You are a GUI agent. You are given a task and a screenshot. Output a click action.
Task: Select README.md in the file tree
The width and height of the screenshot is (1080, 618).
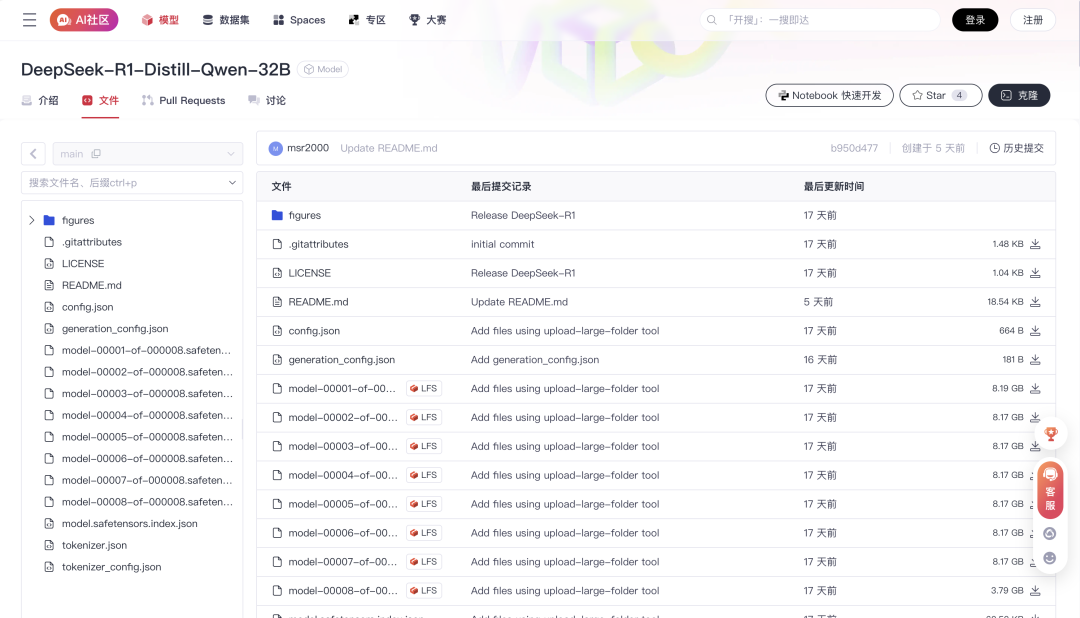tap(92, 285)
